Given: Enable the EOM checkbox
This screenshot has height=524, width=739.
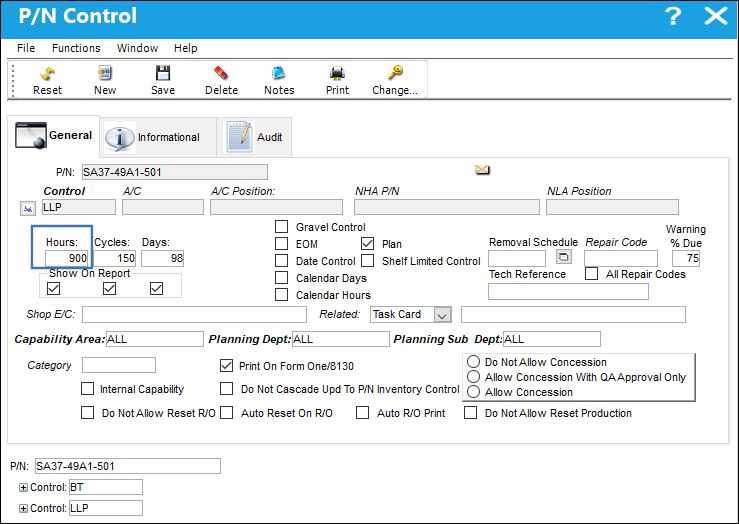Looking at the screenshot, I should click(281, 244).
